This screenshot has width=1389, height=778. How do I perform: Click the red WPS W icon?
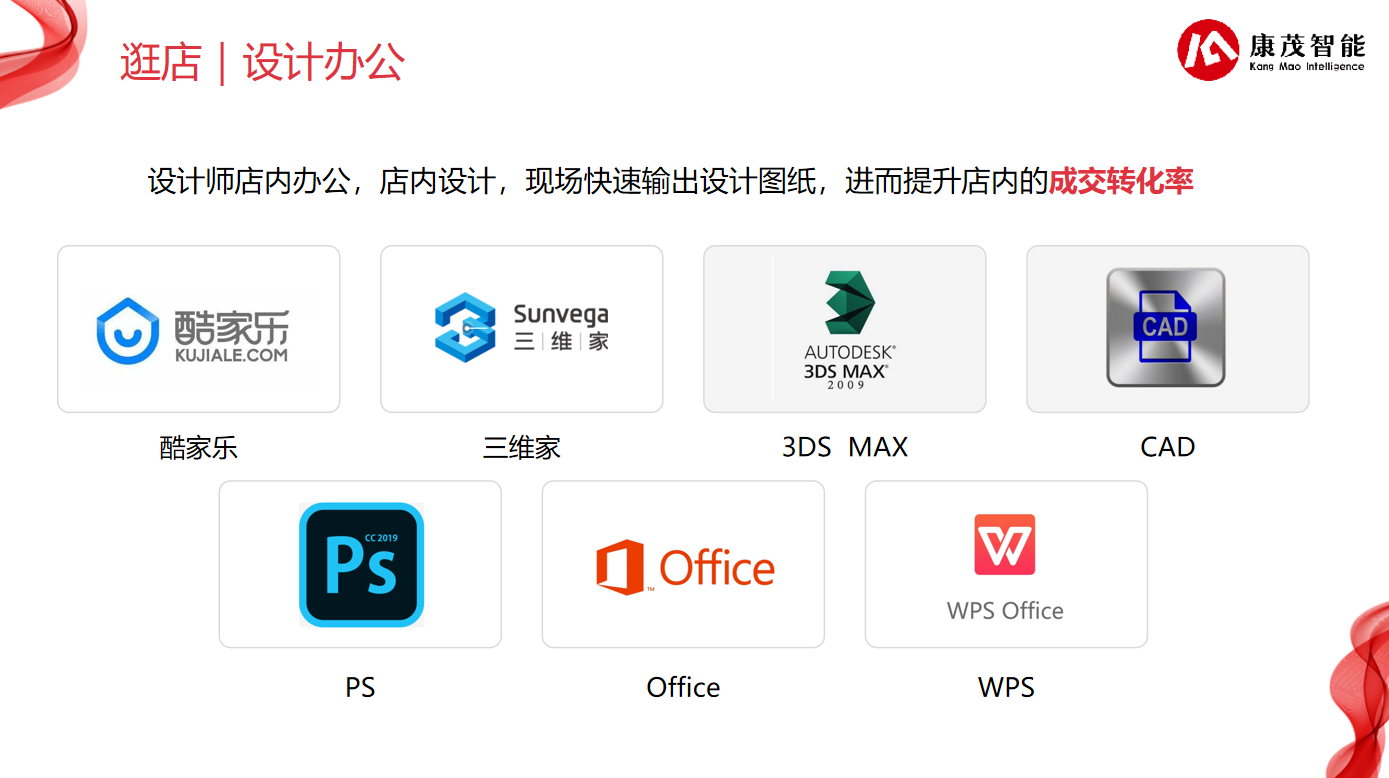[x=1005, y=544]
